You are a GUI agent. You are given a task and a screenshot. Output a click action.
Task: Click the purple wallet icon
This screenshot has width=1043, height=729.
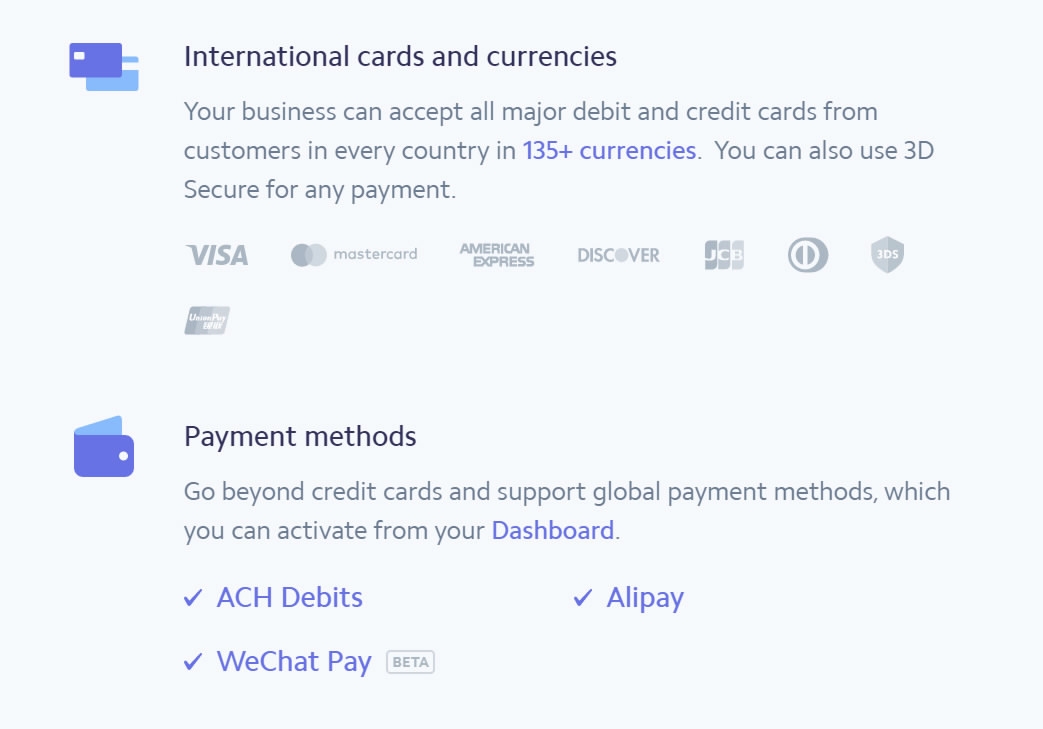[x=104, y=447]
